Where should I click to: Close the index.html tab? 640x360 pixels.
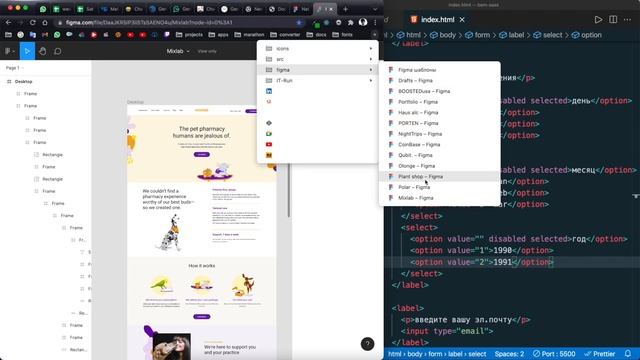click(x=462, y=20)
